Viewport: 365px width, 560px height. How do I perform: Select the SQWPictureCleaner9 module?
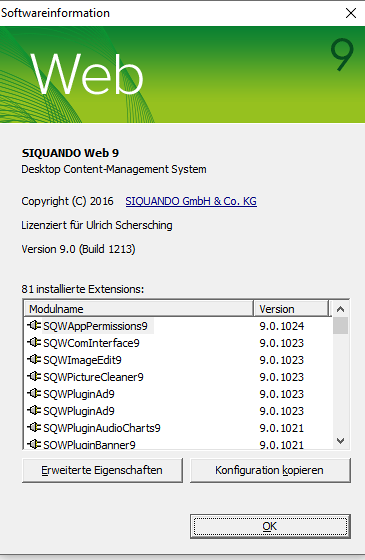(x=93, y=377)
